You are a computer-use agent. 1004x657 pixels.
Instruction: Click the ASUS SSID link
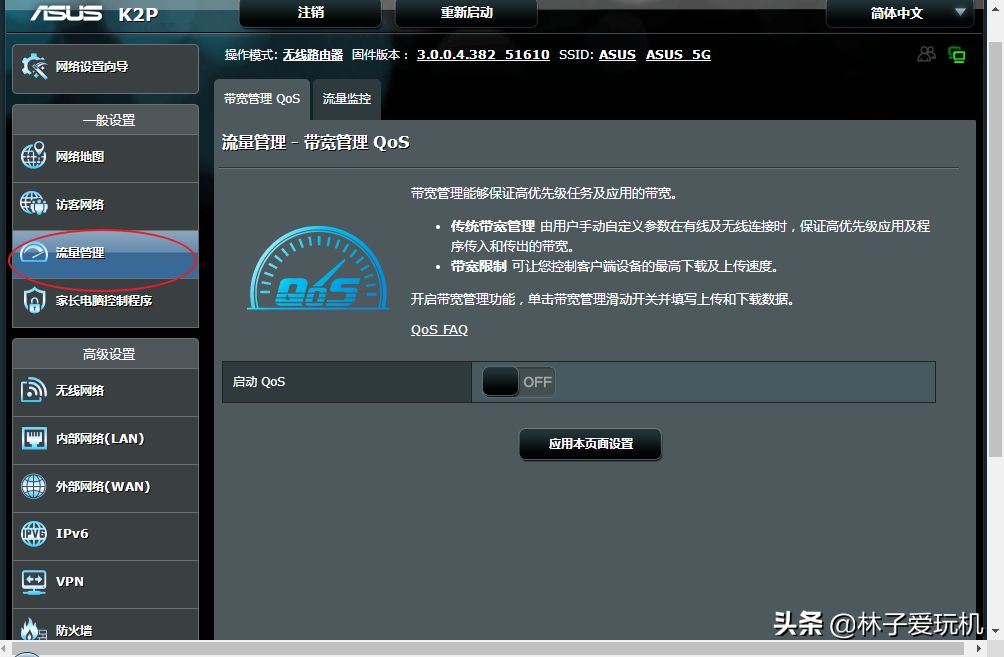(x=617, y=54)
